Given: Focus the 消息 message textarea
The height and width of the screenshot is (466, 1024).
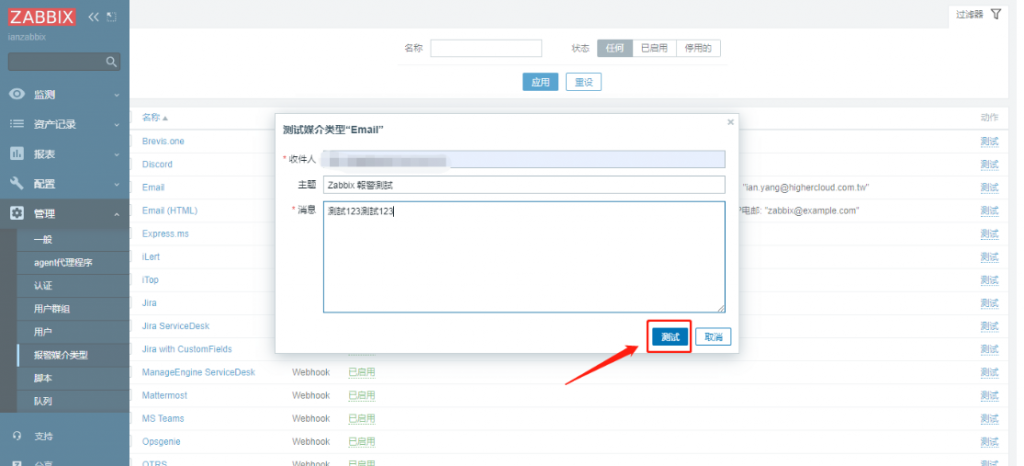Looking at the screenshot, I should click(524, 257).
